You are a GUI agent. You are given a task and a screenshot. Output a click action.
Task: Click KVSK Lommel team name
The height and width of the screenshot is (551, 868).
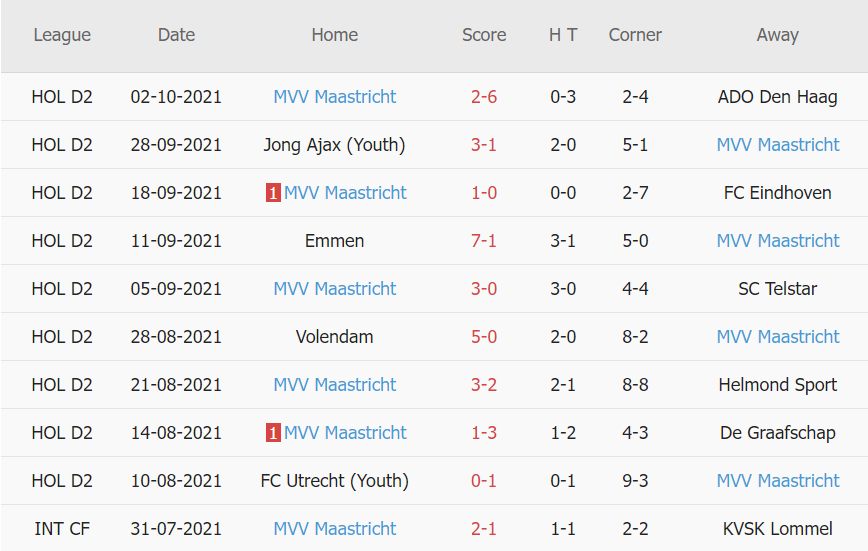[777, 529]
